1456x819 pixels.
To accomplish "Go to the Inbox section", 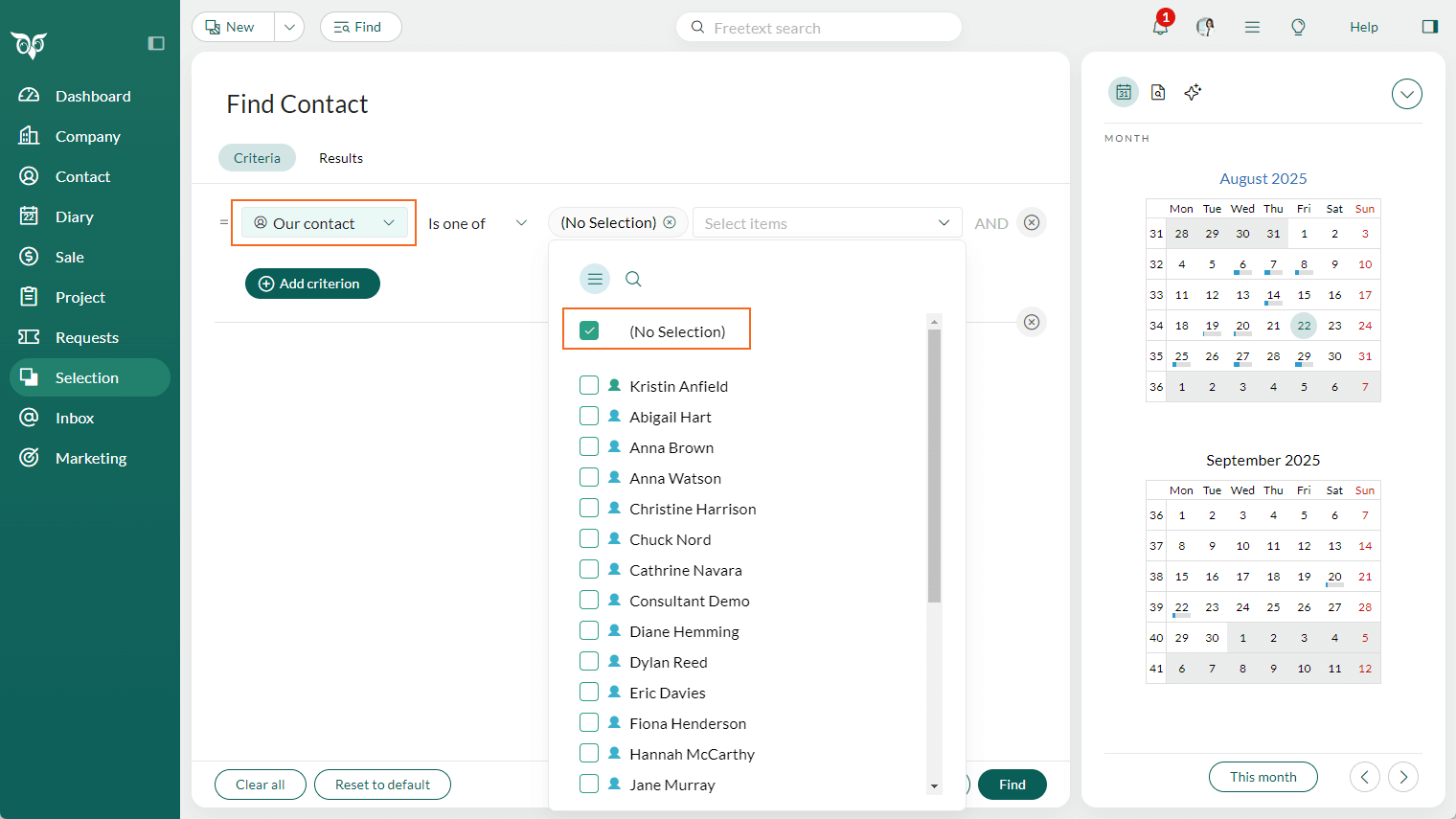I will (x=72, y=418).
